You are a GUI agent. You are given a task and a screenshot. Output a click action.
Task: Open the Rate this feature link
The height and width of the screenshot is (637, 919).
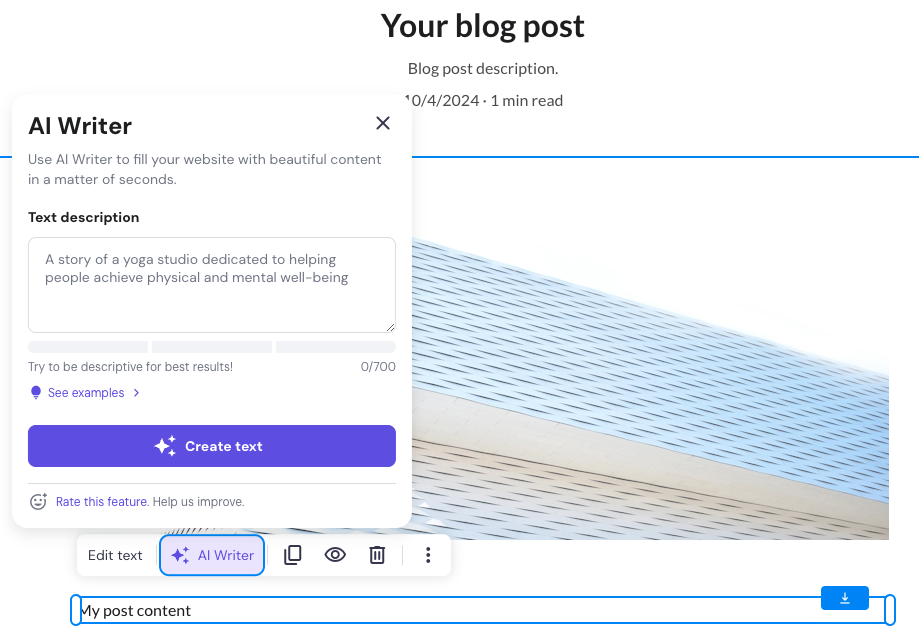pyautogui.click(x=101, y=501)
